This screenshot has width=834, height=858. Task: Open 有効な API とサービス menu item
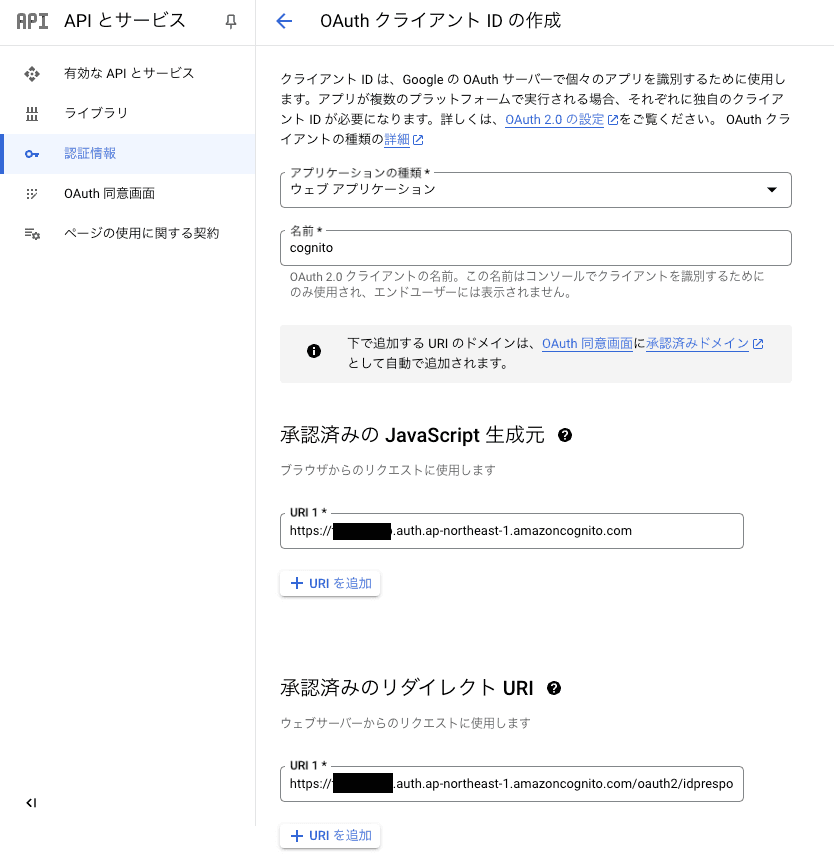128,73
